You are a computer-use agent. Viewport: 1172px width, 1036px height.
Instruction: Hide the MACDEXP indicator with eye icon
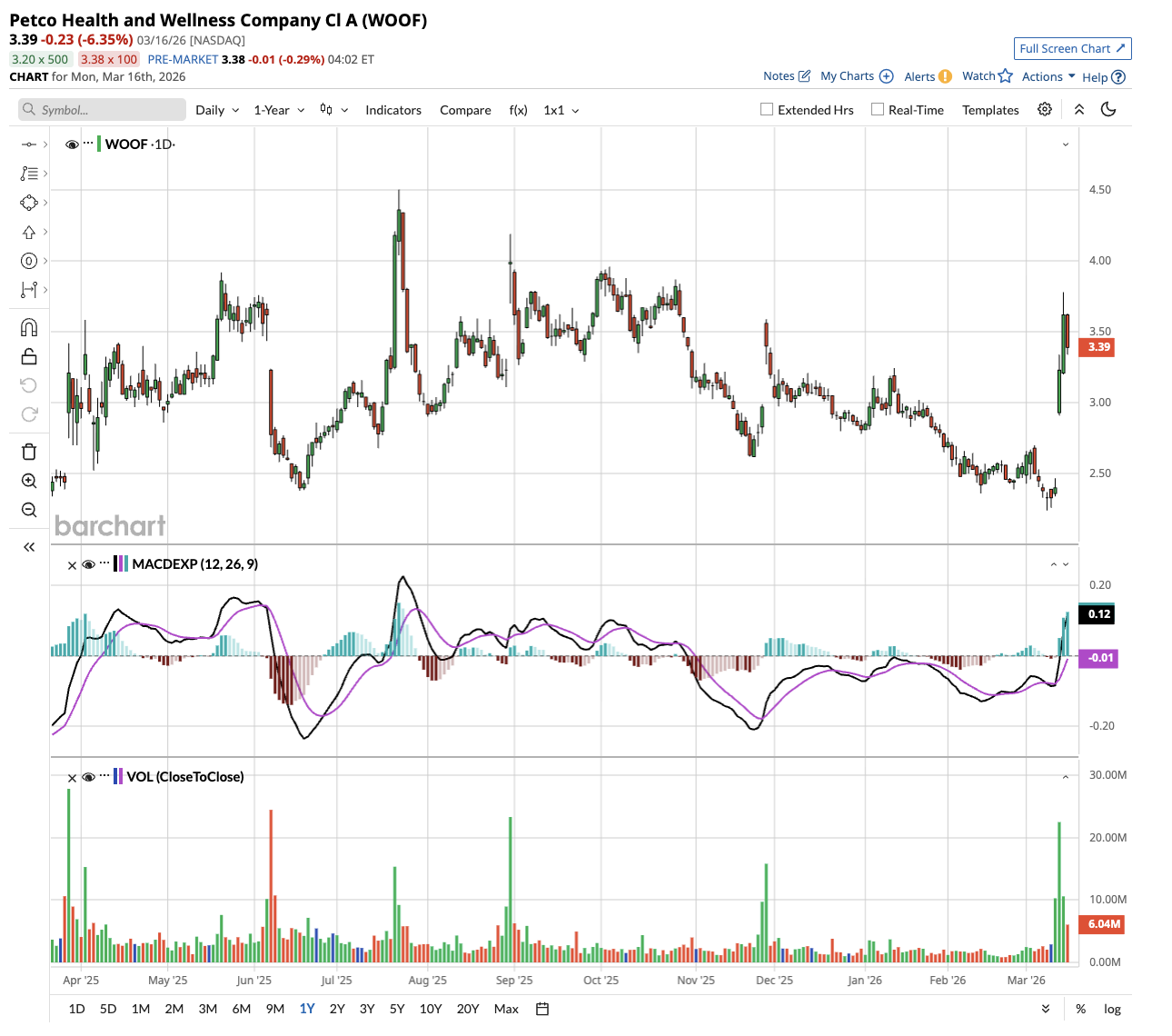point(89,564)
